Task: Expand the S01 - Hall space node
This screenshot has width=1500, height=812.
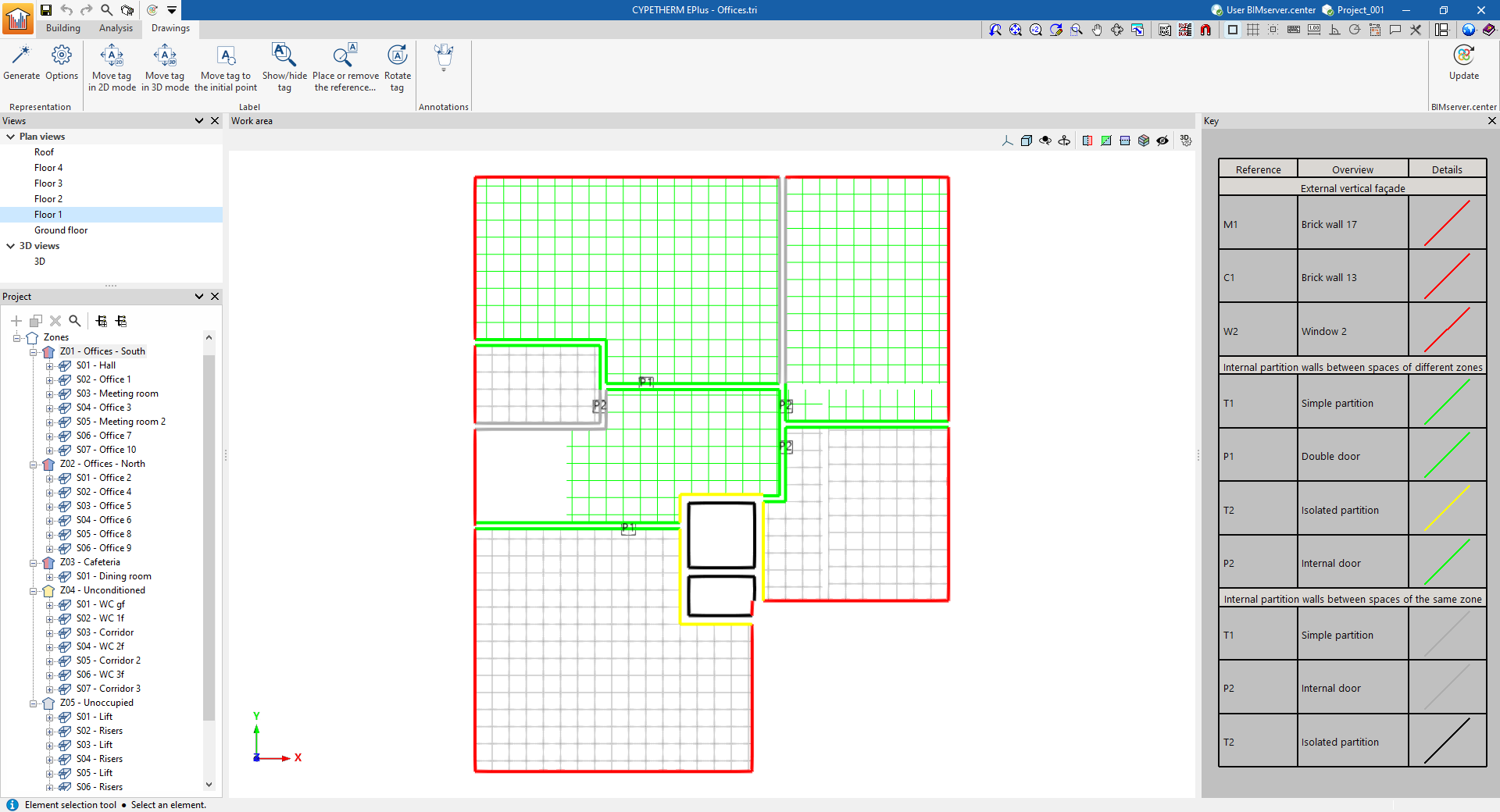Action: click(50, 366)
